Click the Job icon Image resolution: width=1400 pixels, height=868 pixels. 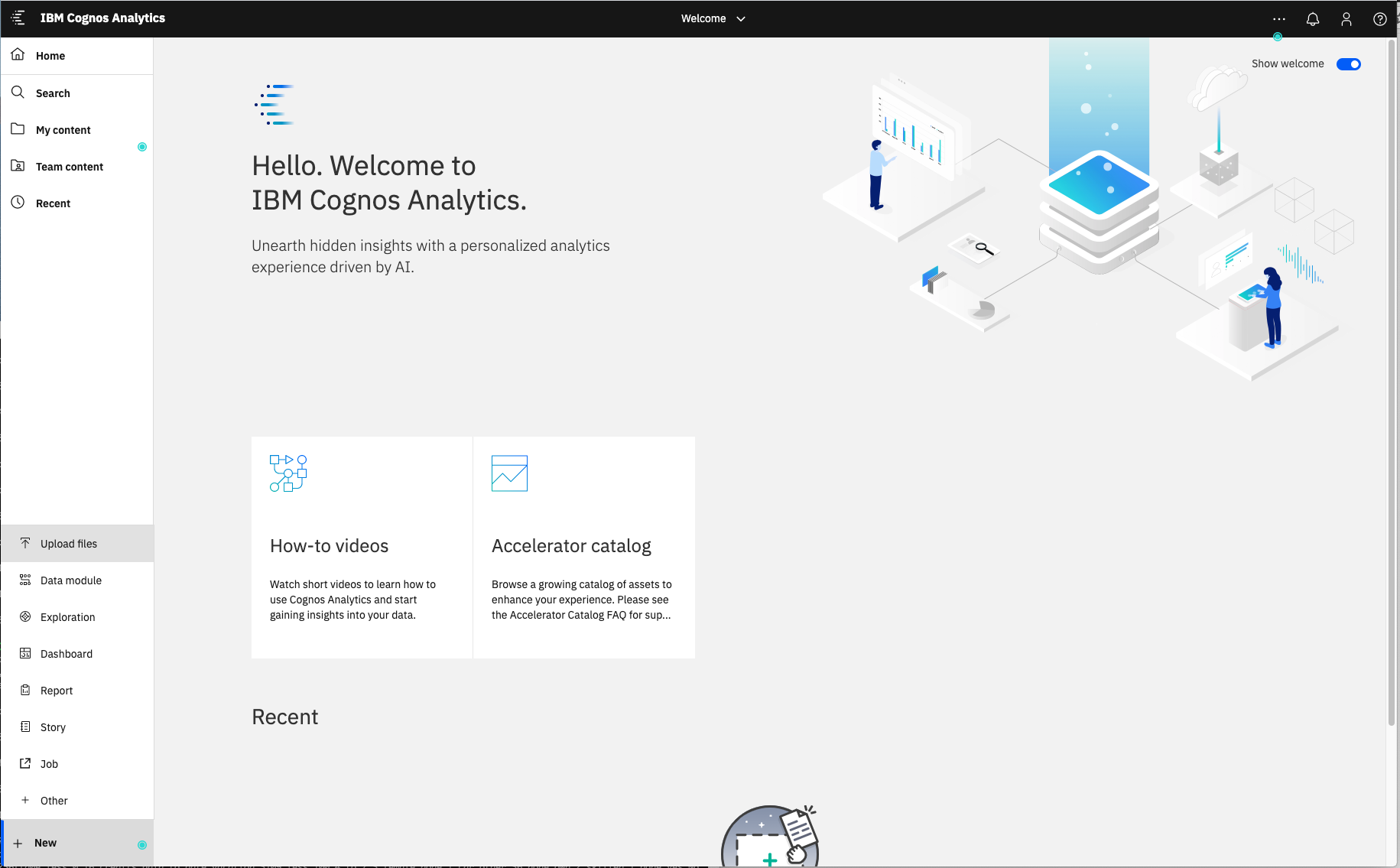25,763
